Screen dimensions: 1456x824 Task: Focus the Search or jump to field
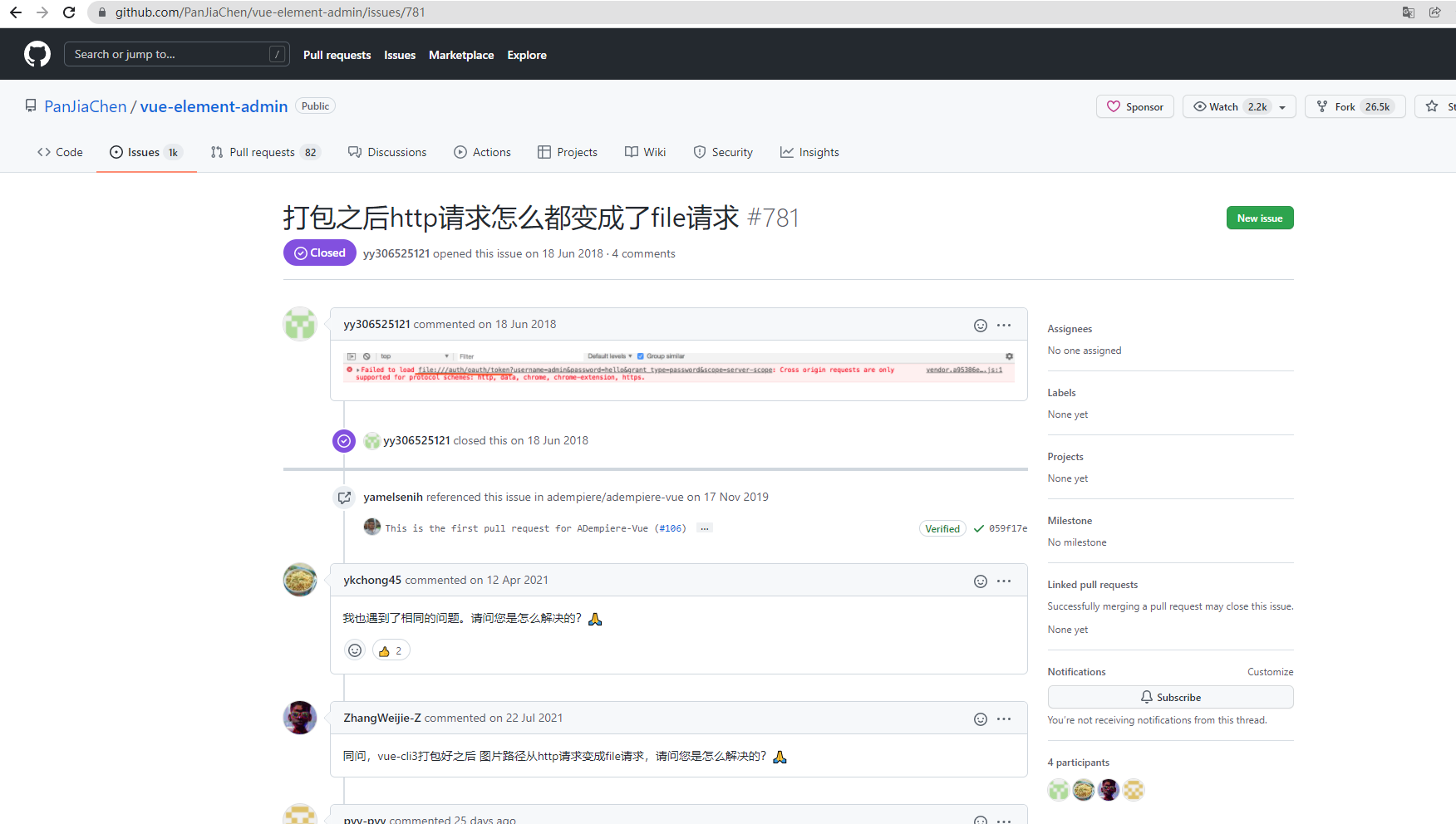pos(177,54)
